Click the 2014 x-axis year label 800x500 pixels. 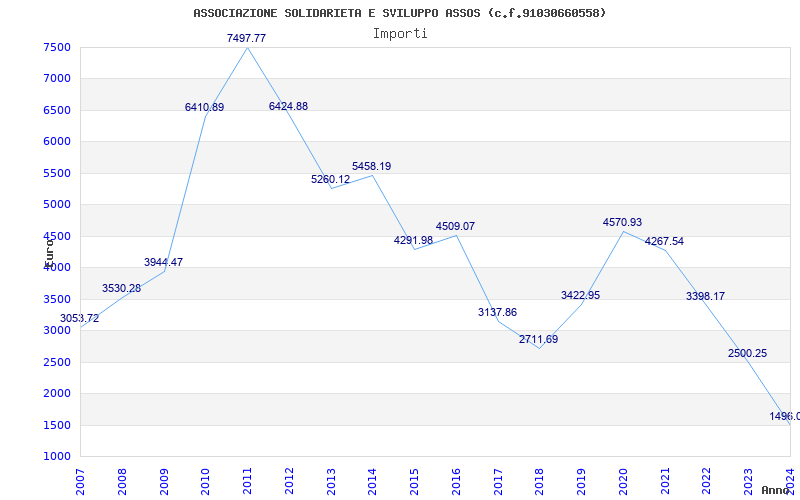coord(372,481)
